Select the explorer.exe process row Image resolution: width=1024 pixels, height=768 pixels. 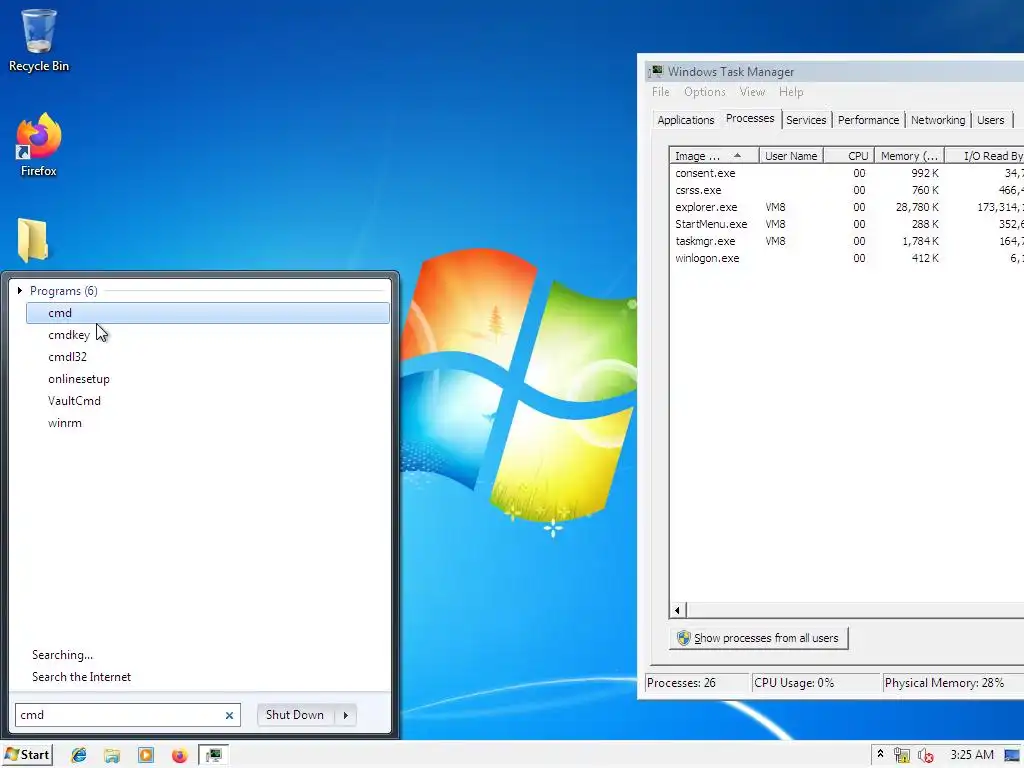coord(847,207)
